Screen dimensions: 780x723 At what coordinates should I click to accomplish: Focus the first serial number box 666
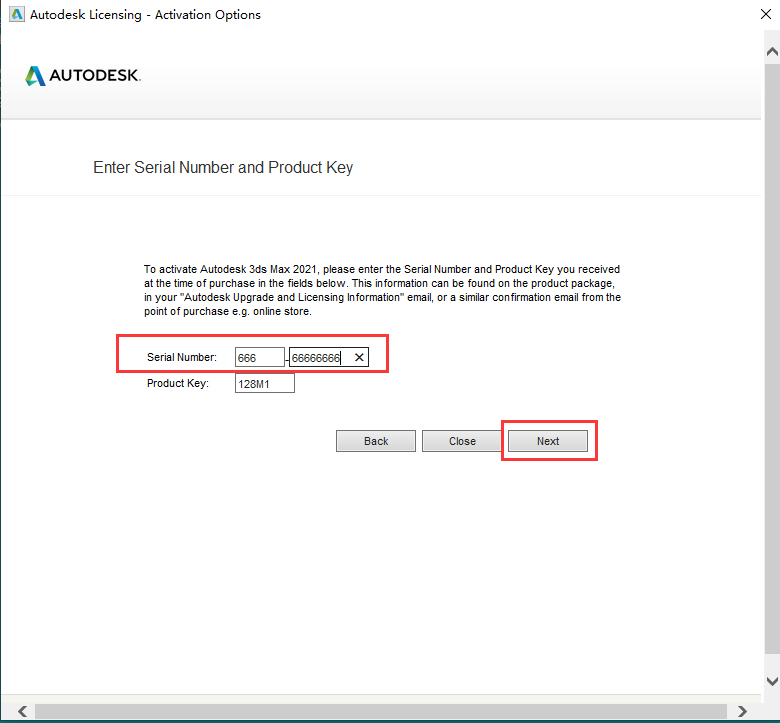[x=260, y=357]
